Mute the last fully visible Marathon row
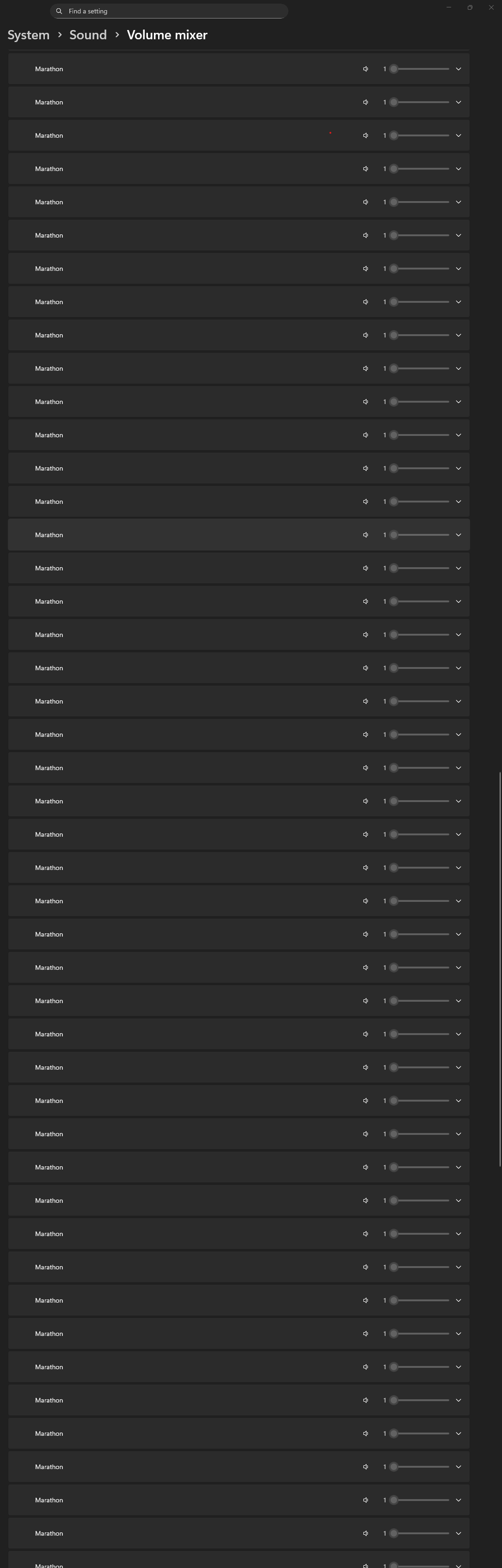This screenshot has width=502, height=1568. (366, 1533)
